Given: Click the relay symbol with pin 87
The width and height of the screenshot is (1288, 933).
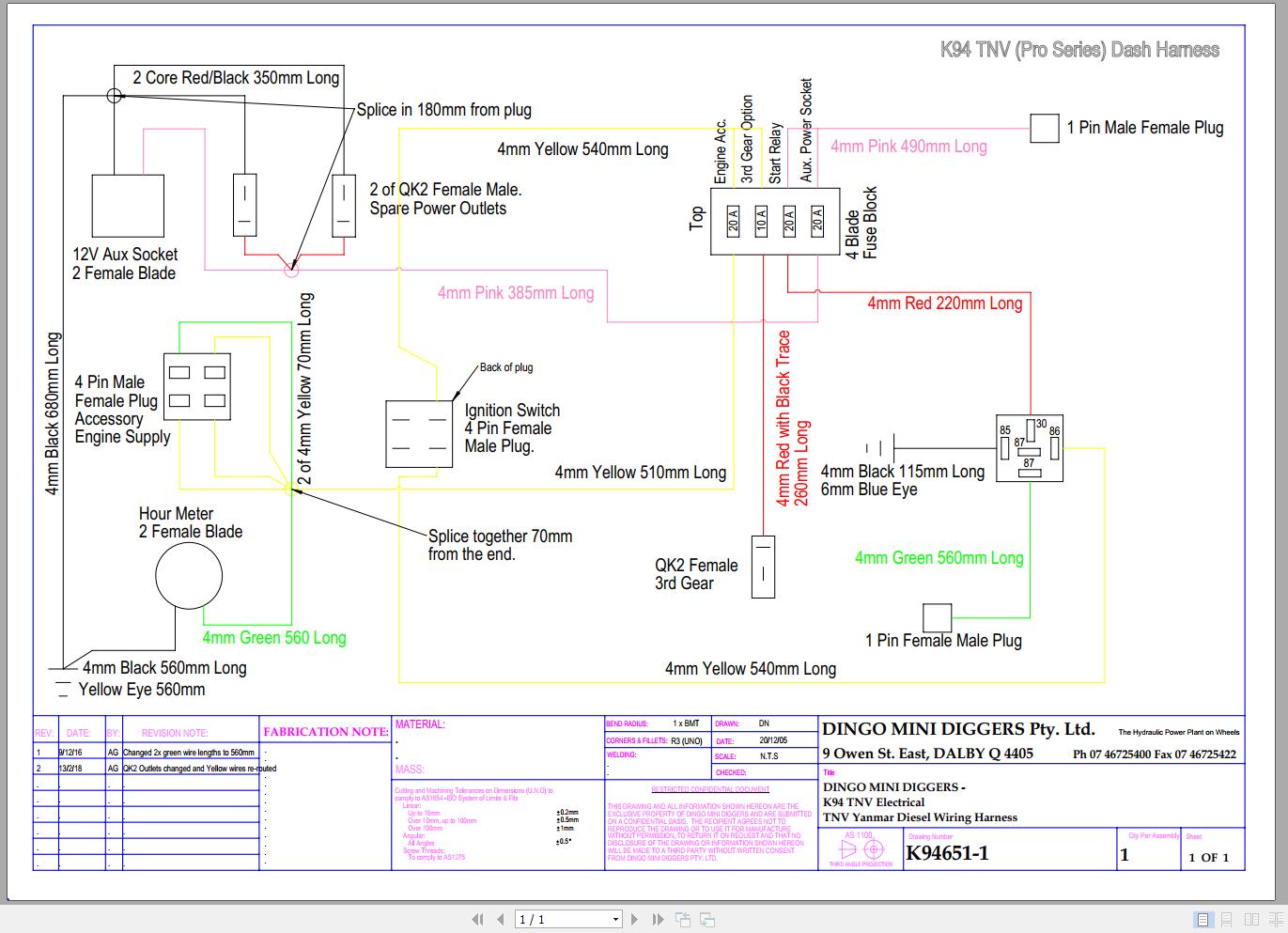Looking at the screenshot, I should pos(1030,449).
